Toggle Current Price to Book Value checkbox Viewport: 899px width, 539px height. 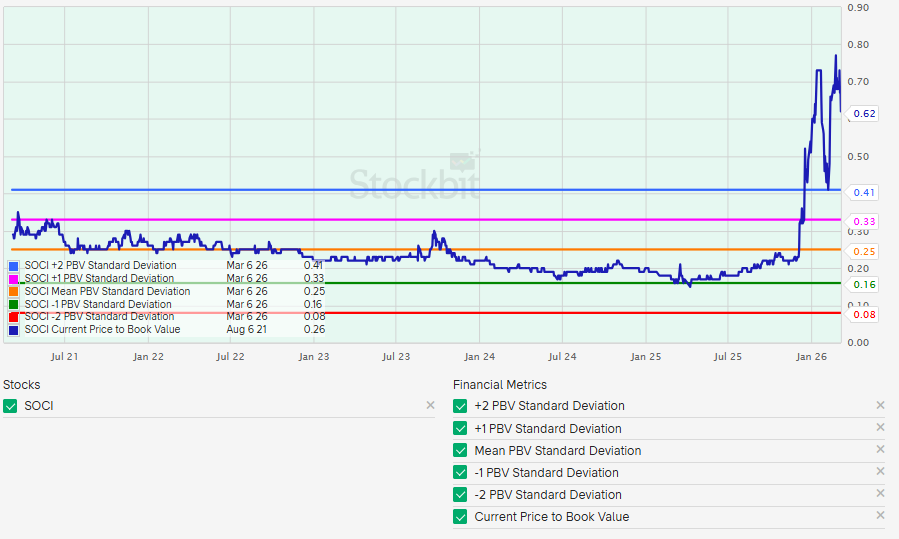460,516
